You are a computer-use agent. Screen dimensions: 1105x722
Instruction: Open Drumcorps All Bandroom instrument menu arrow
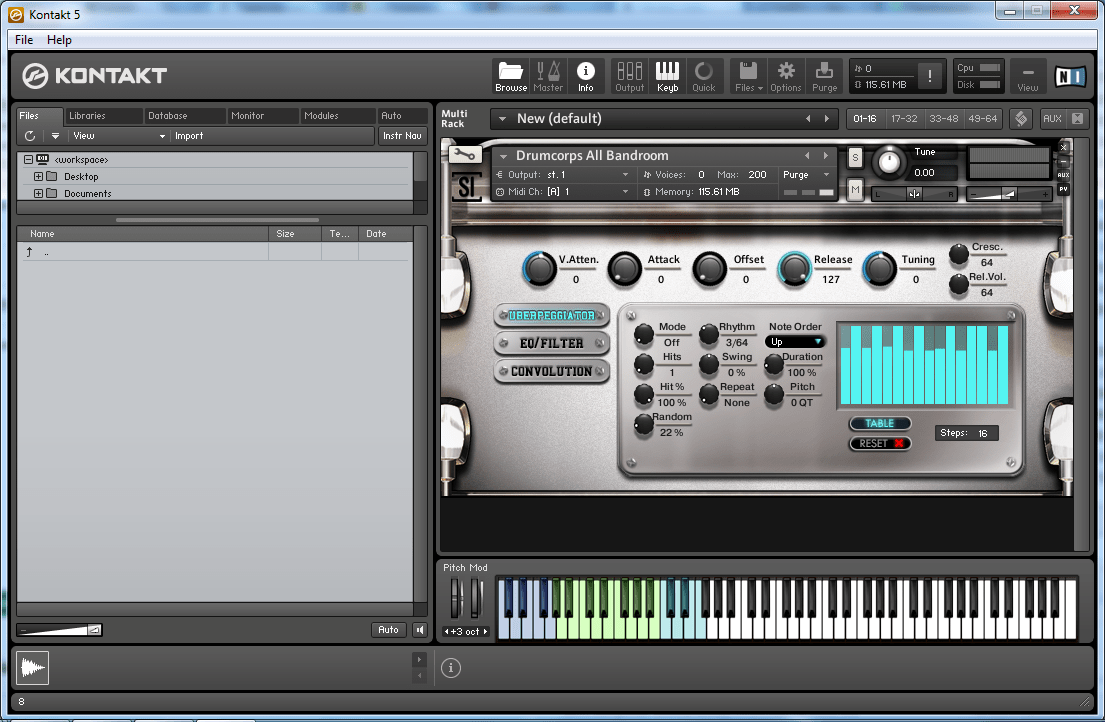tap(504, 156)
